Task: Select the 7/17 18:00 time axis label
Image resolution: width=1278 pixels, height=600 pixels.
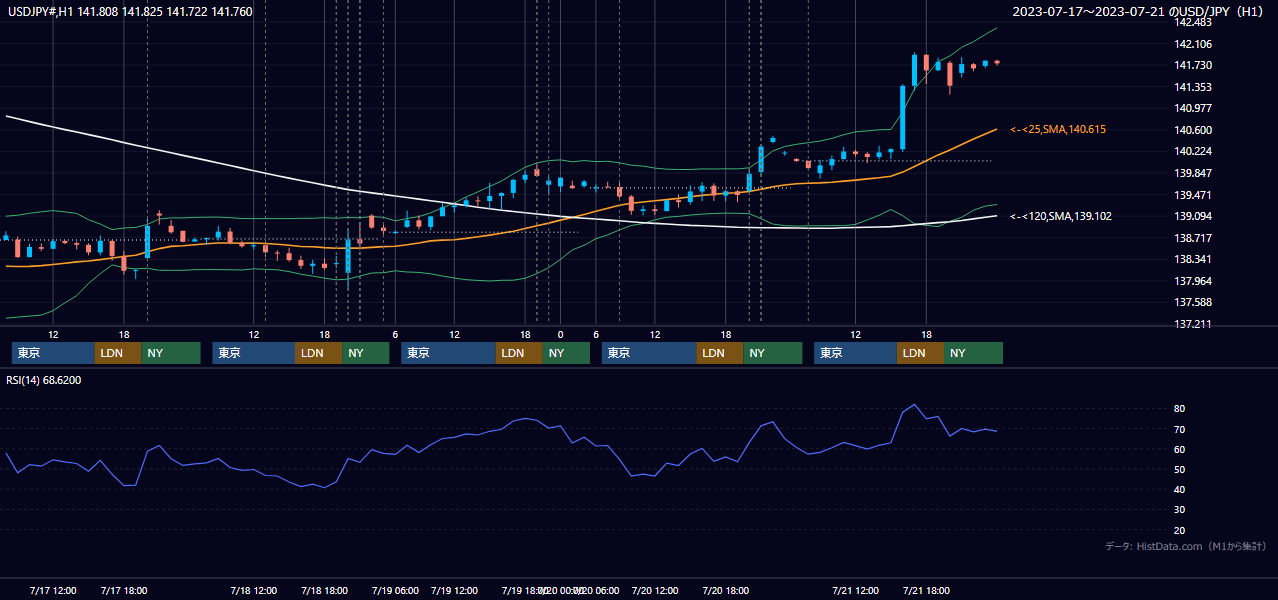Action: tap(125, 591)
